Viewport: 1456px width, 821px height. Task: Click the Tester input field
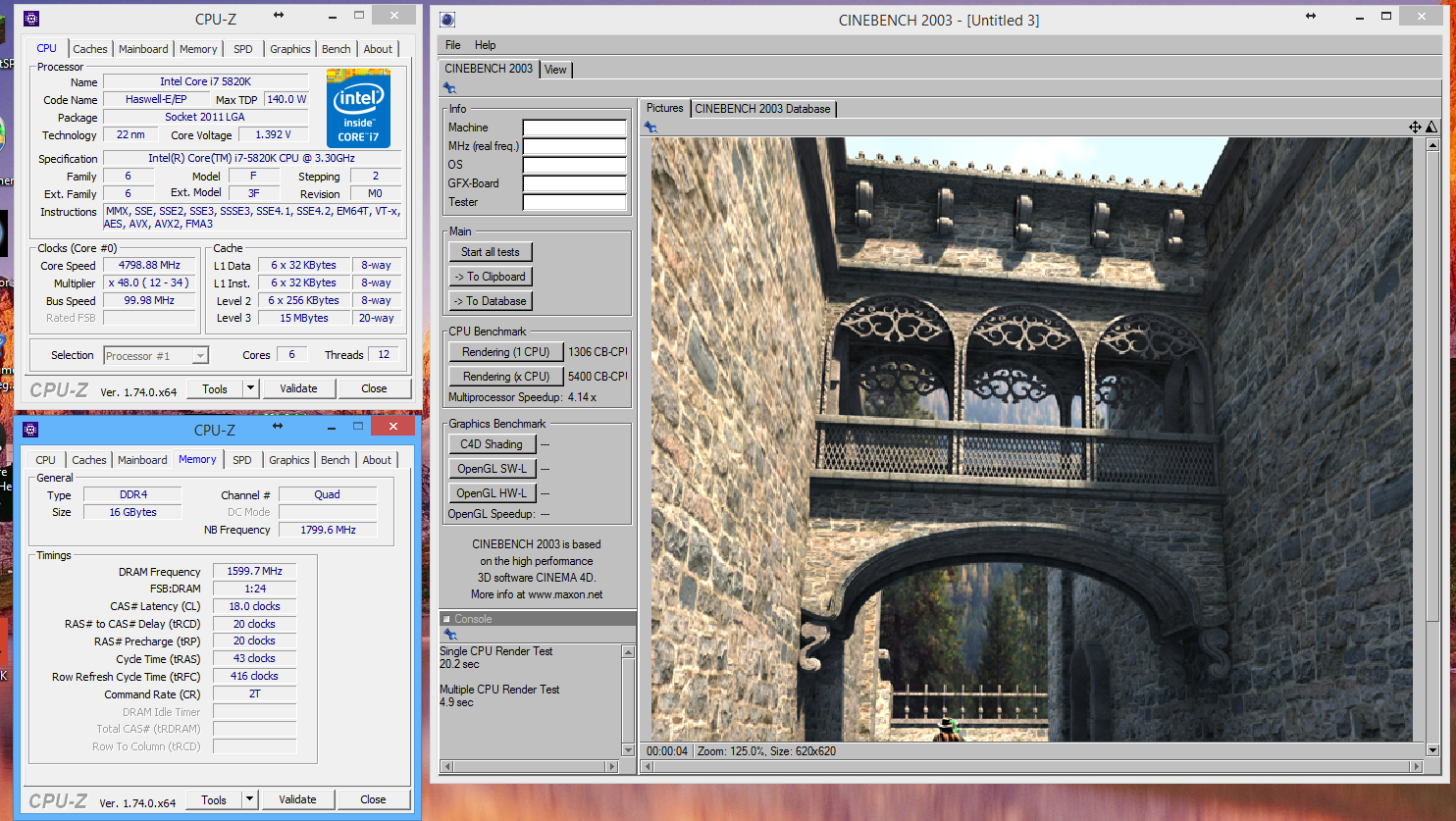[574, 202]
